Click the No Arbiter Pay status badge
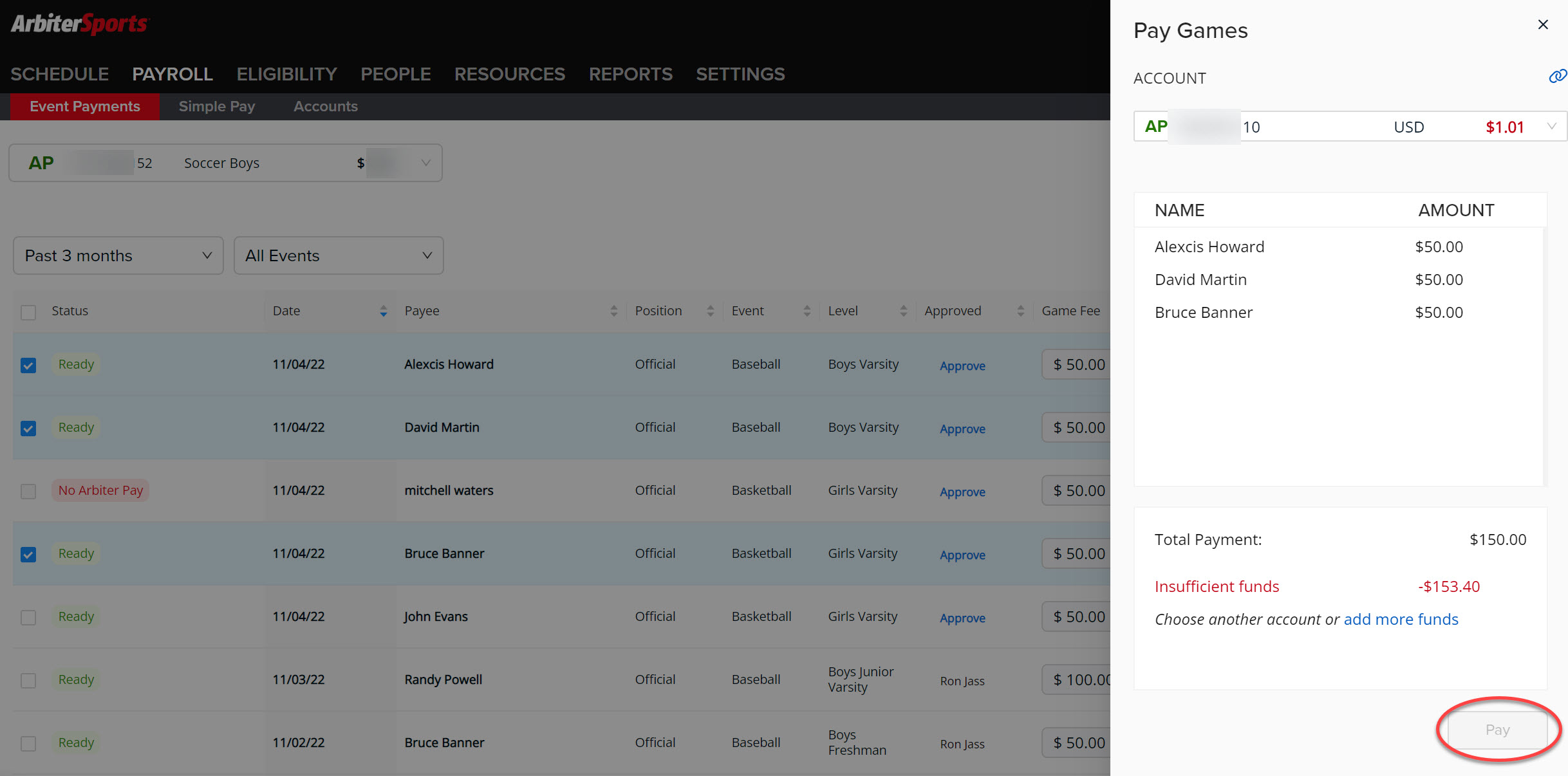 point(100,490)
